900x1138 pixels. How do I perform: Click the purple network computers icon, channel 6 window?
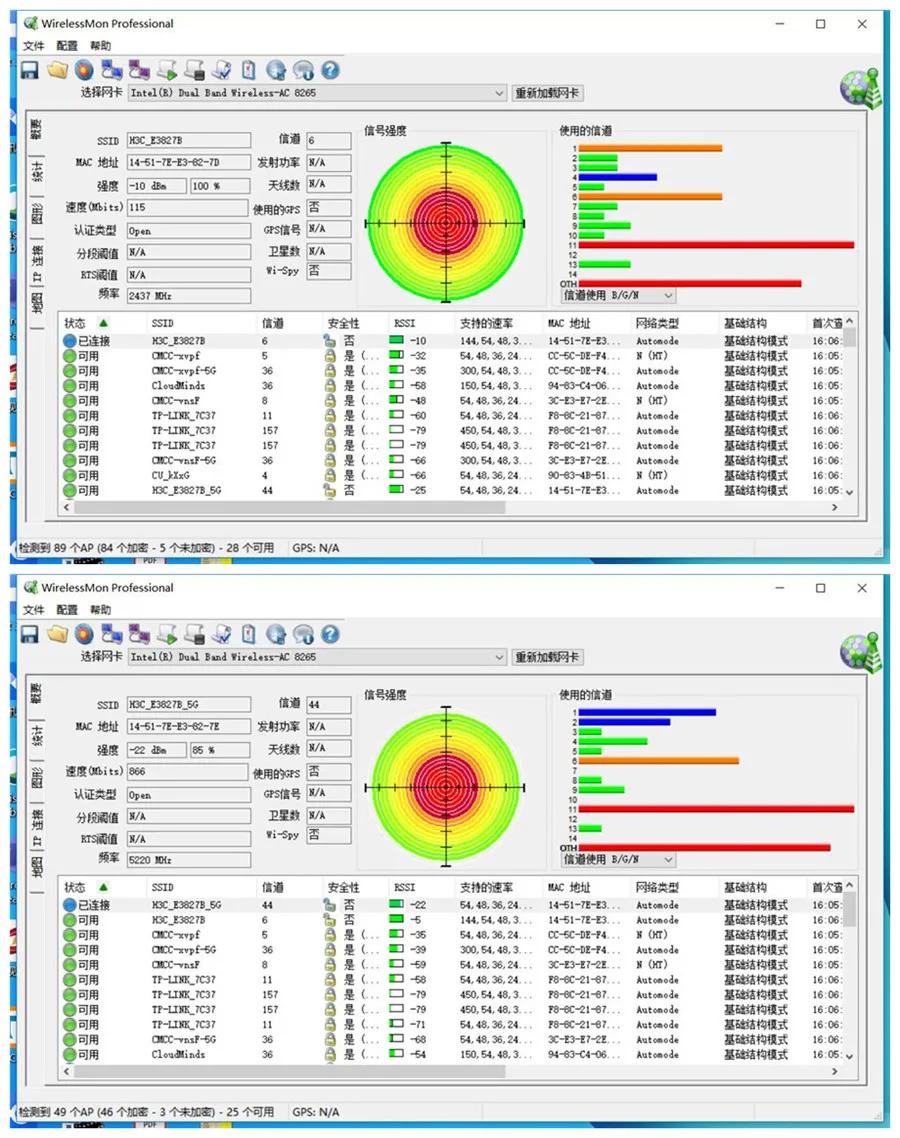pos(139,70)
